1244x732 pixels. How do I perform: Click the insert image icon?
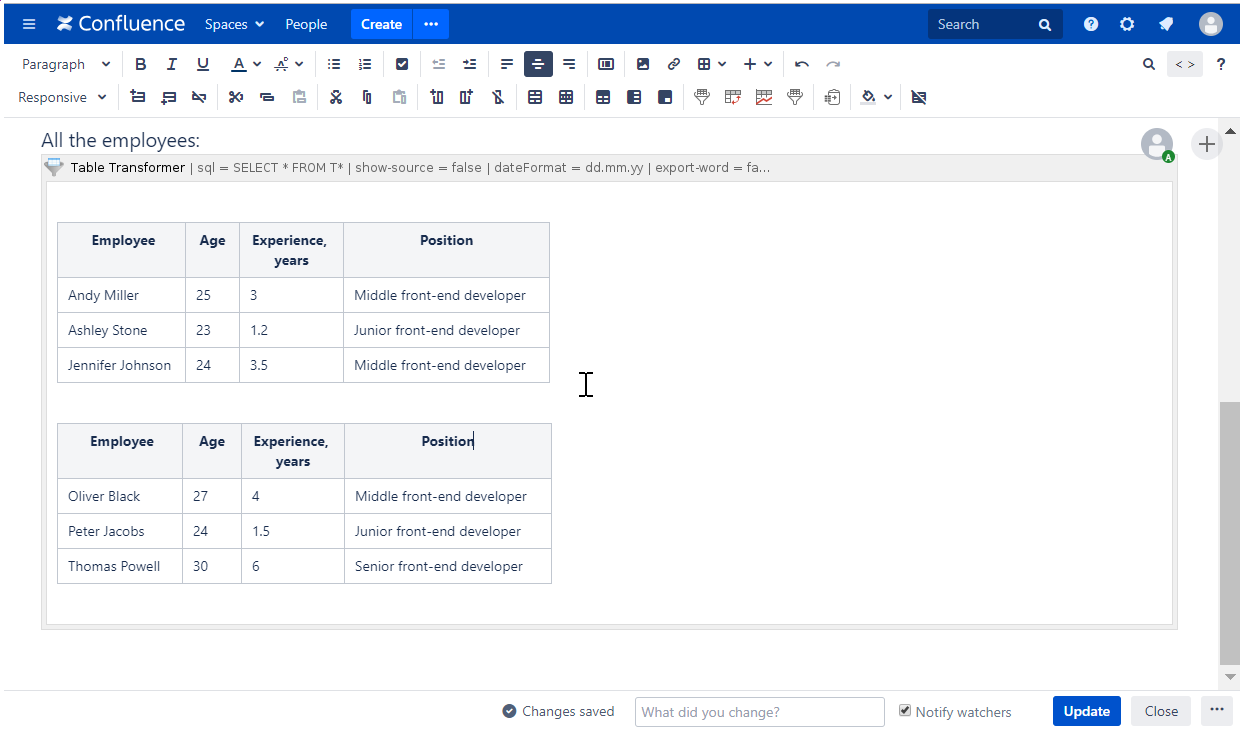[643, 64]
